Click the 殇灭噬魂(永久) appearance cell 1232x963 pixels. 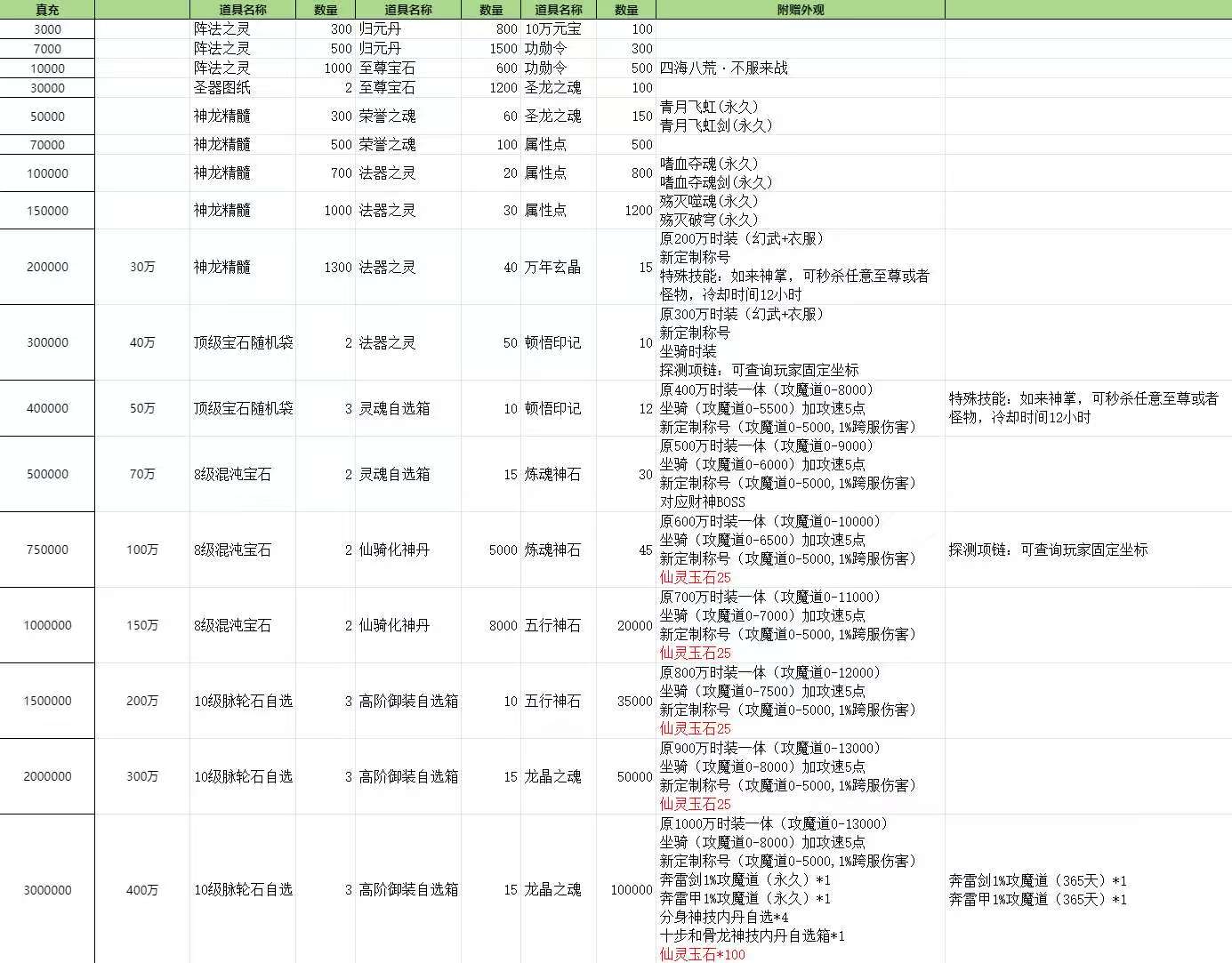(x=800, y=211)
